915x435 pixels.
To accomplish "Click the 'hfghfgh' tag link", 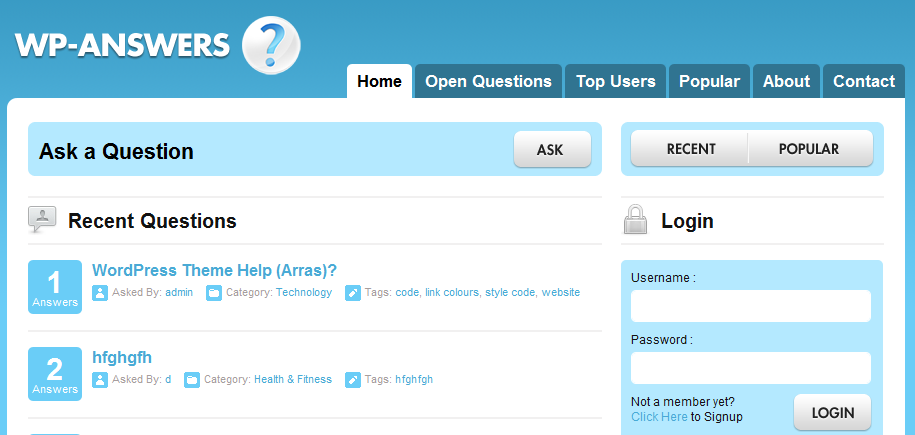I will (414, 380).
